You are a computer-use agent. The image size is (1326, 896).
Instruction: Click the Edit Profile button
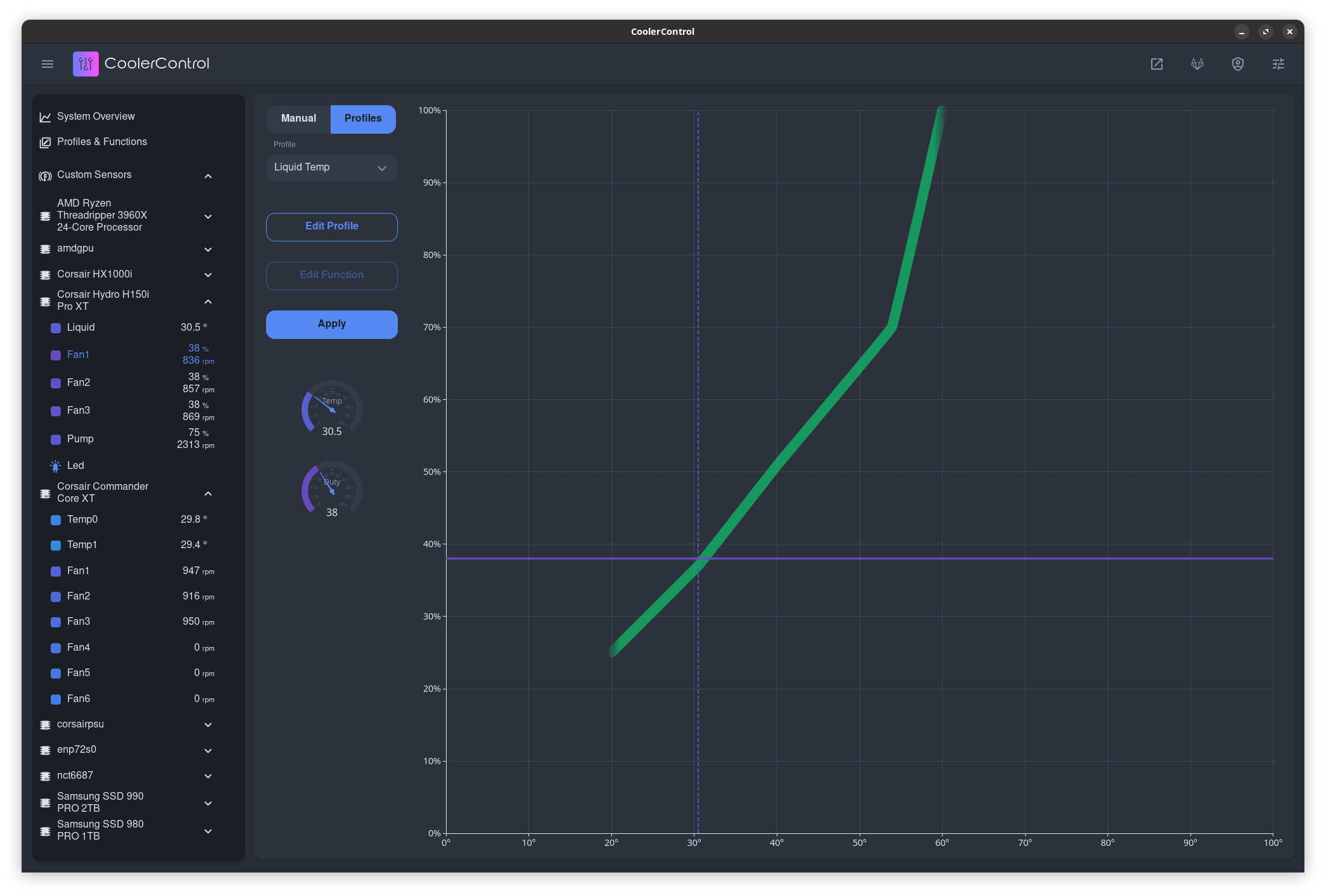pyautogui.click(x=331, y=226)
